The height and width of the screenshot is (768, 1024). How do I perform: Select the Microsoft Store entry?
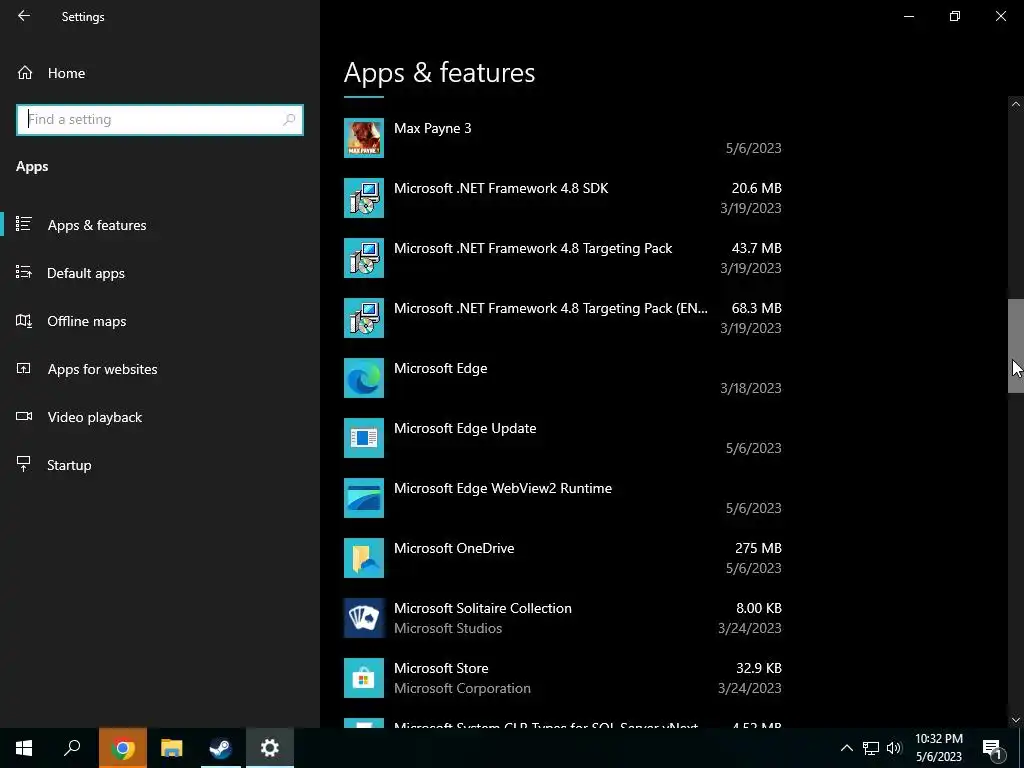point(563,679)
